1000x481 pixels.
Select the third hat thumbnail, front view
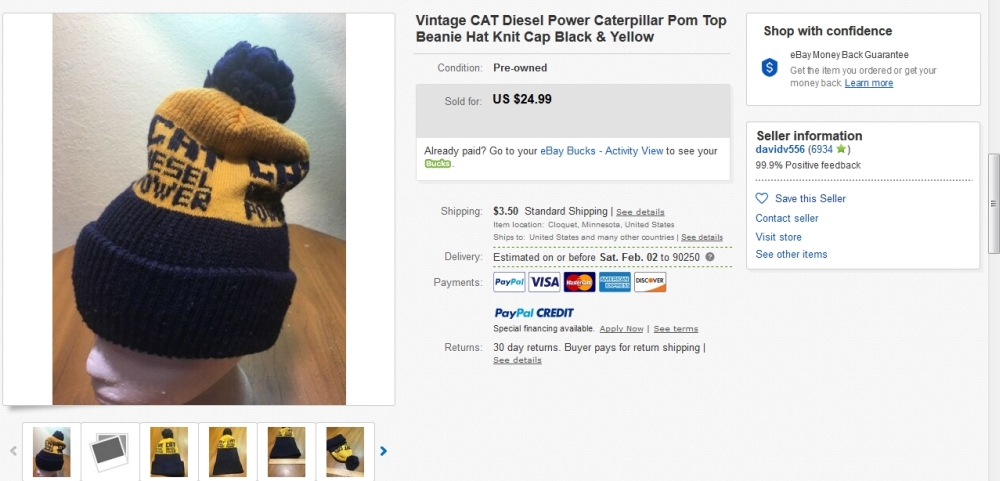click(x=169, y=451)
